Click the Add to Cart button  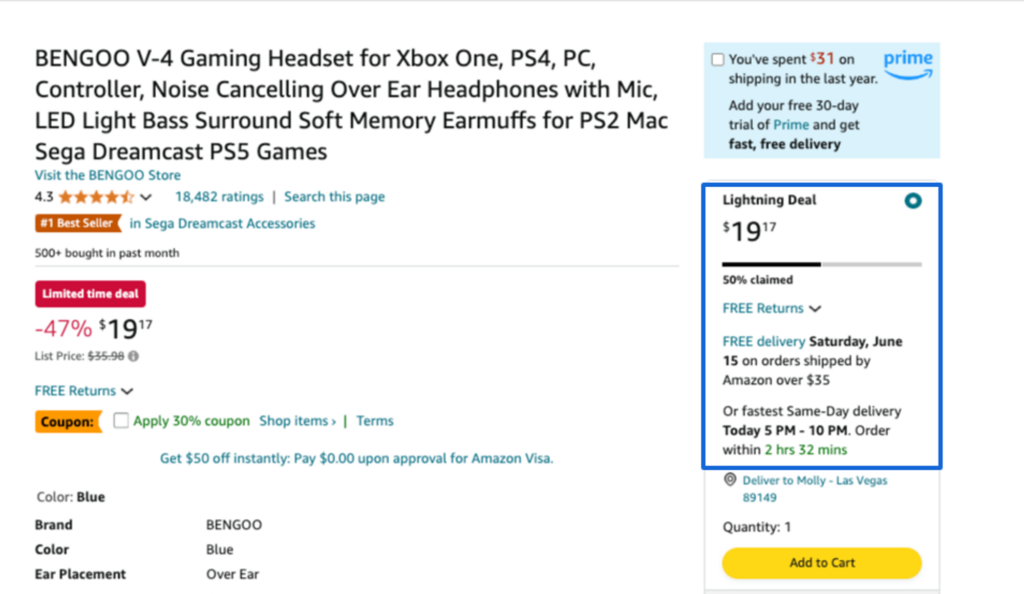pos(822,563)
